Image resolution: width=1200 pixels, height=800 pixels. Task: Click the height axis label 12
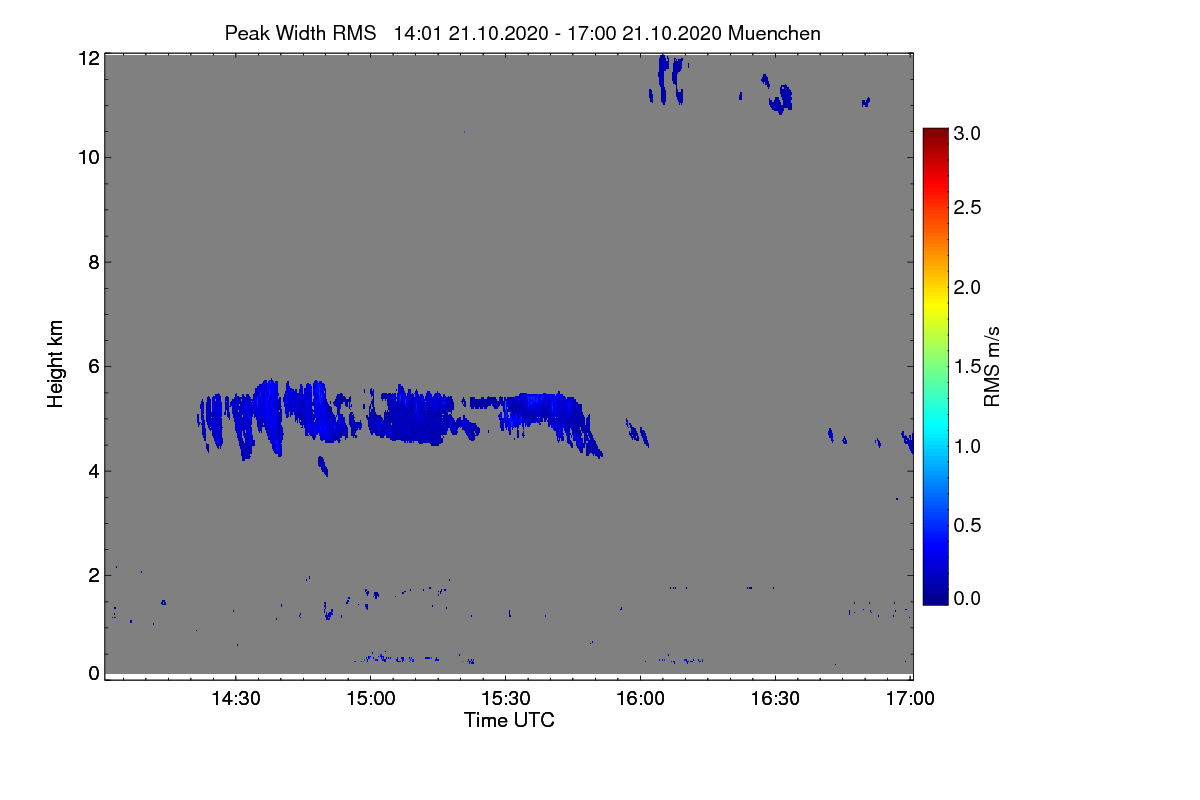pos(88,58)
